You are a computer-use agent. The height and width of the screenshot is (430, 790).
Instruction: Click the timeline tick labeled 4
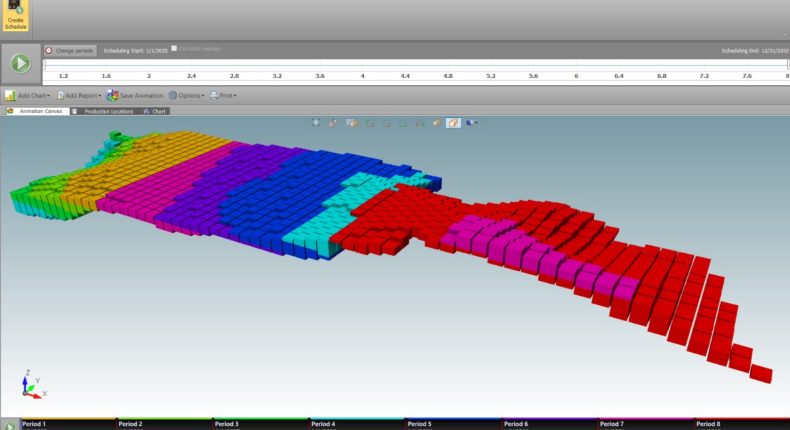[362, 76]
